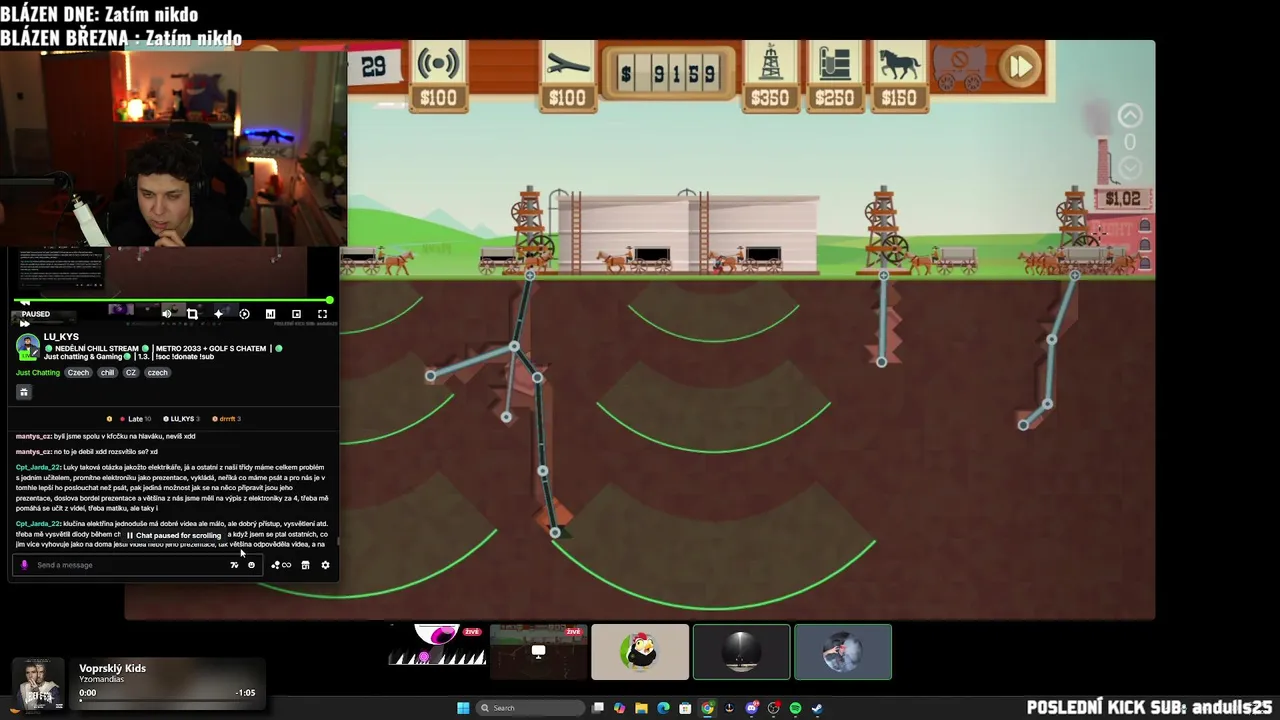Open playback speed options in player
This screenshot has width=1280, height=720.
point(244,314)
